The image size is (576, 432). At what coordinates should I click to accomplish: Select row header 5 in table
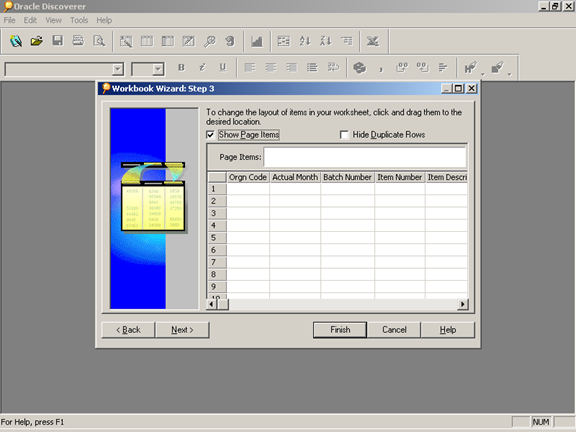coord(217,238)
